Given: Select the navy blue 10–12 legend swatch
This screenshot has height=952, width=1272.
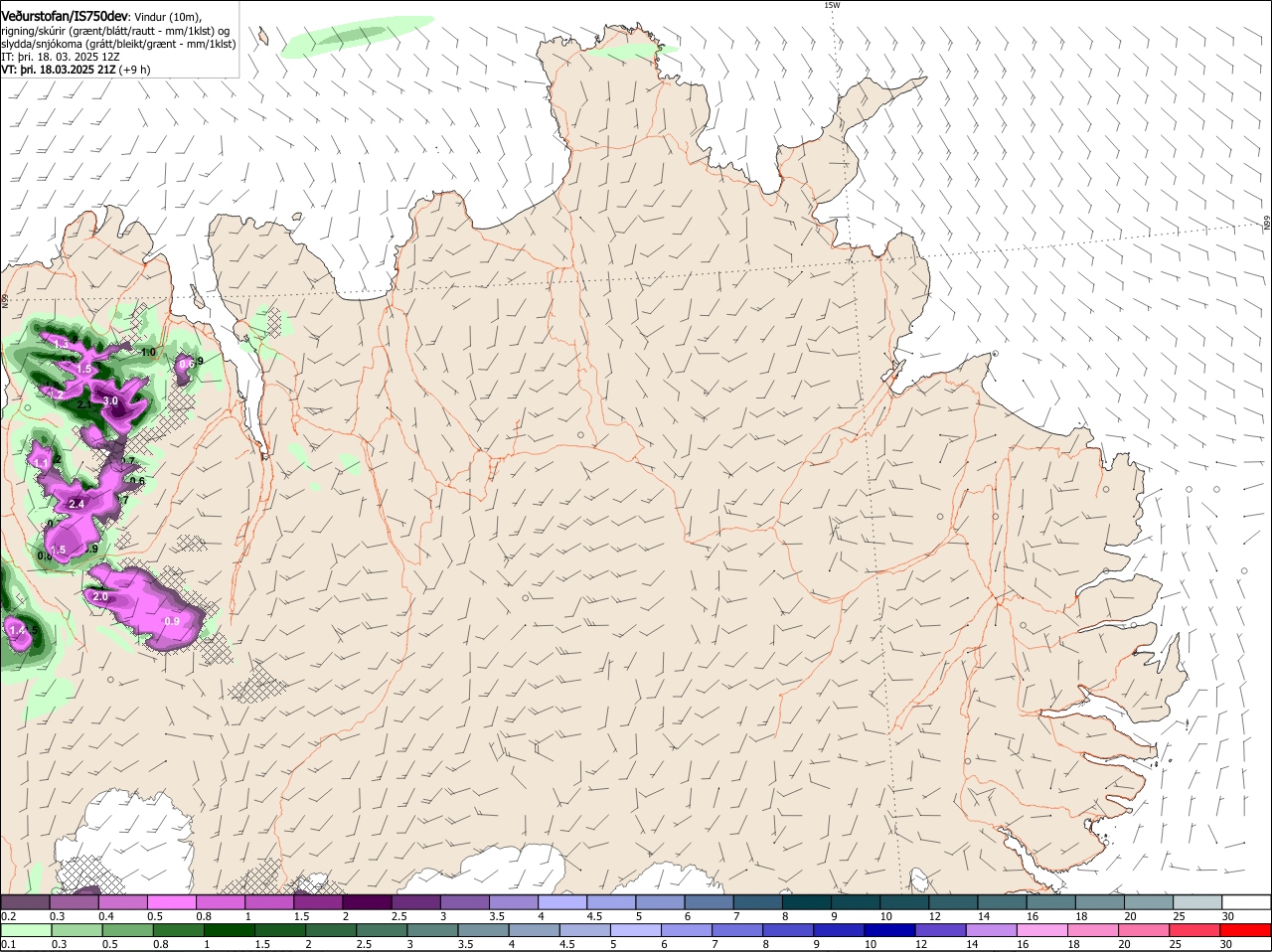Looking at the screenshot, I should tap(891, 930).
